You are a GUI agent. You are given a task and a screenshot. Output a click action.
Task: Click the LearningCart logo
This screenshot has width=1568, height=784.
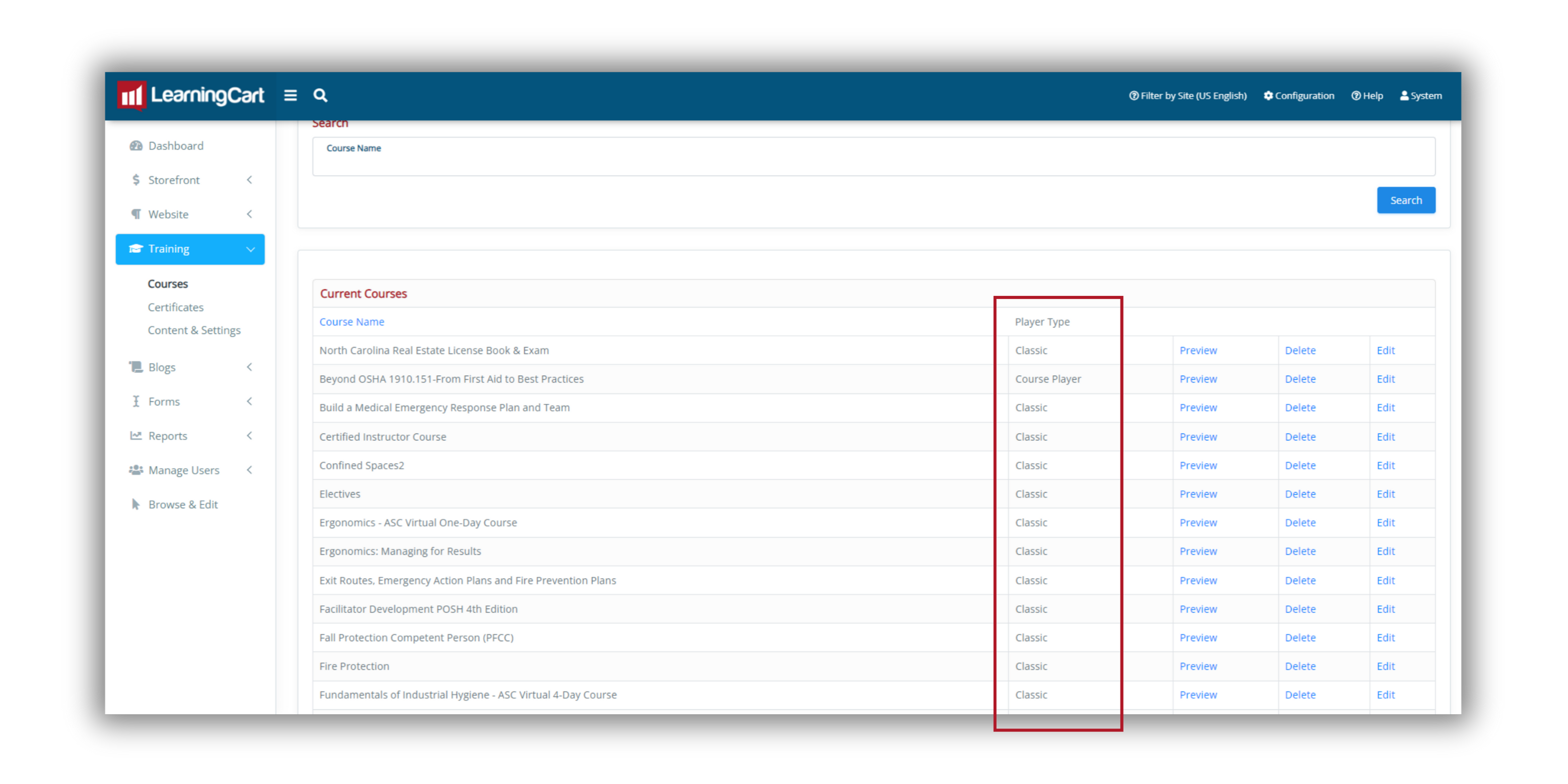point(191,95)
